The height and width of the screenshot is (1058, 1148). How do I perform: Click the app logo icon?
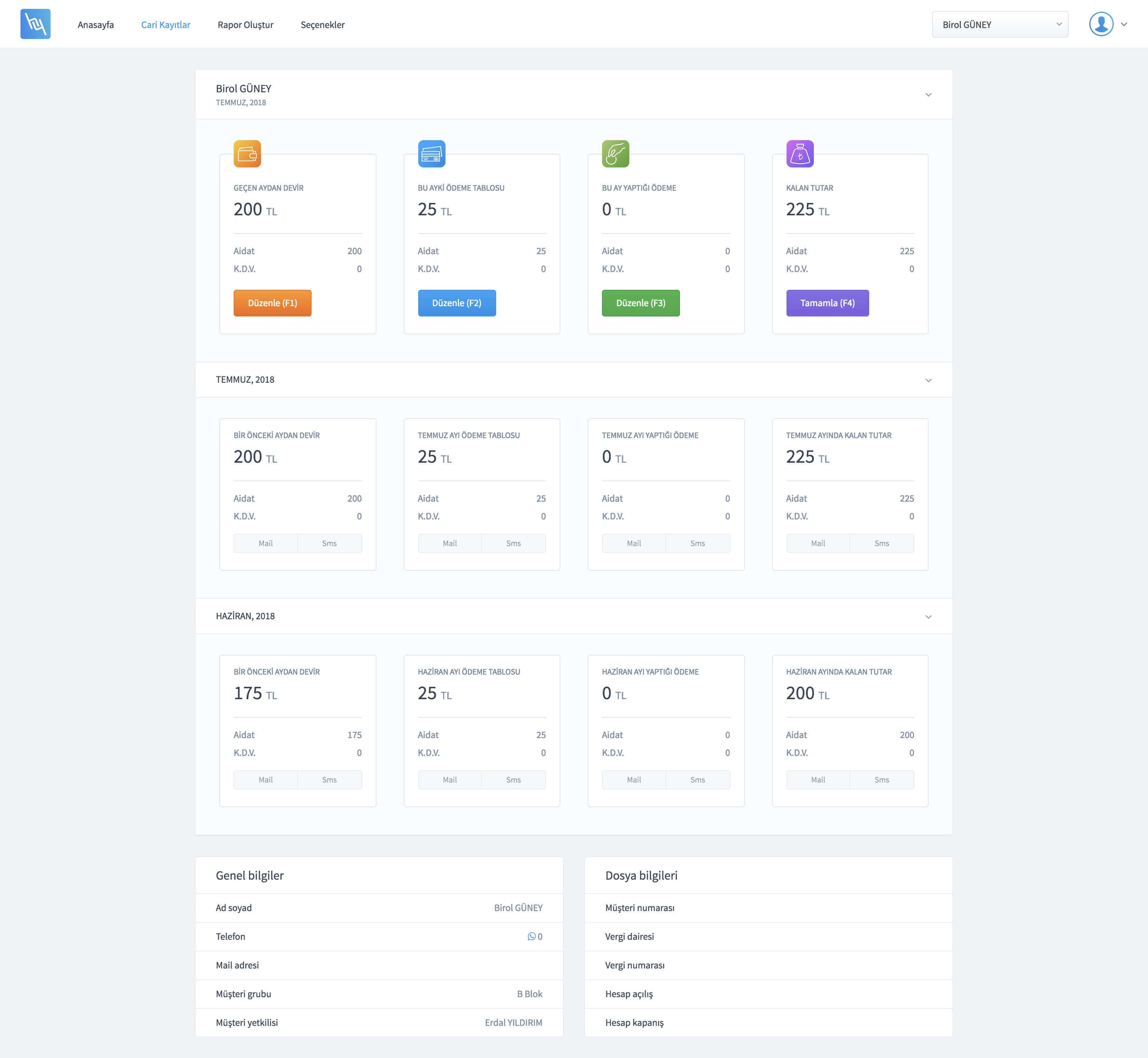tap(36, 24)
